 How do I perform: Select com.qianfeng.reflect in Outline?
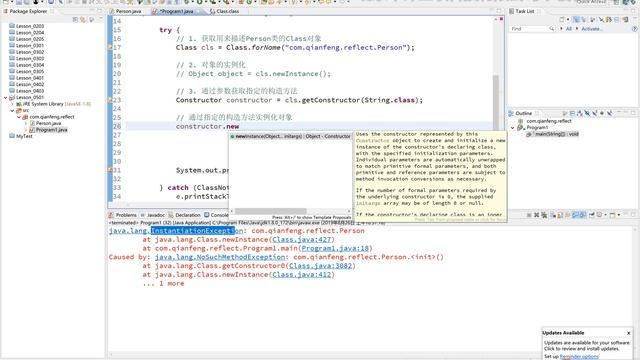click(544, 121)
